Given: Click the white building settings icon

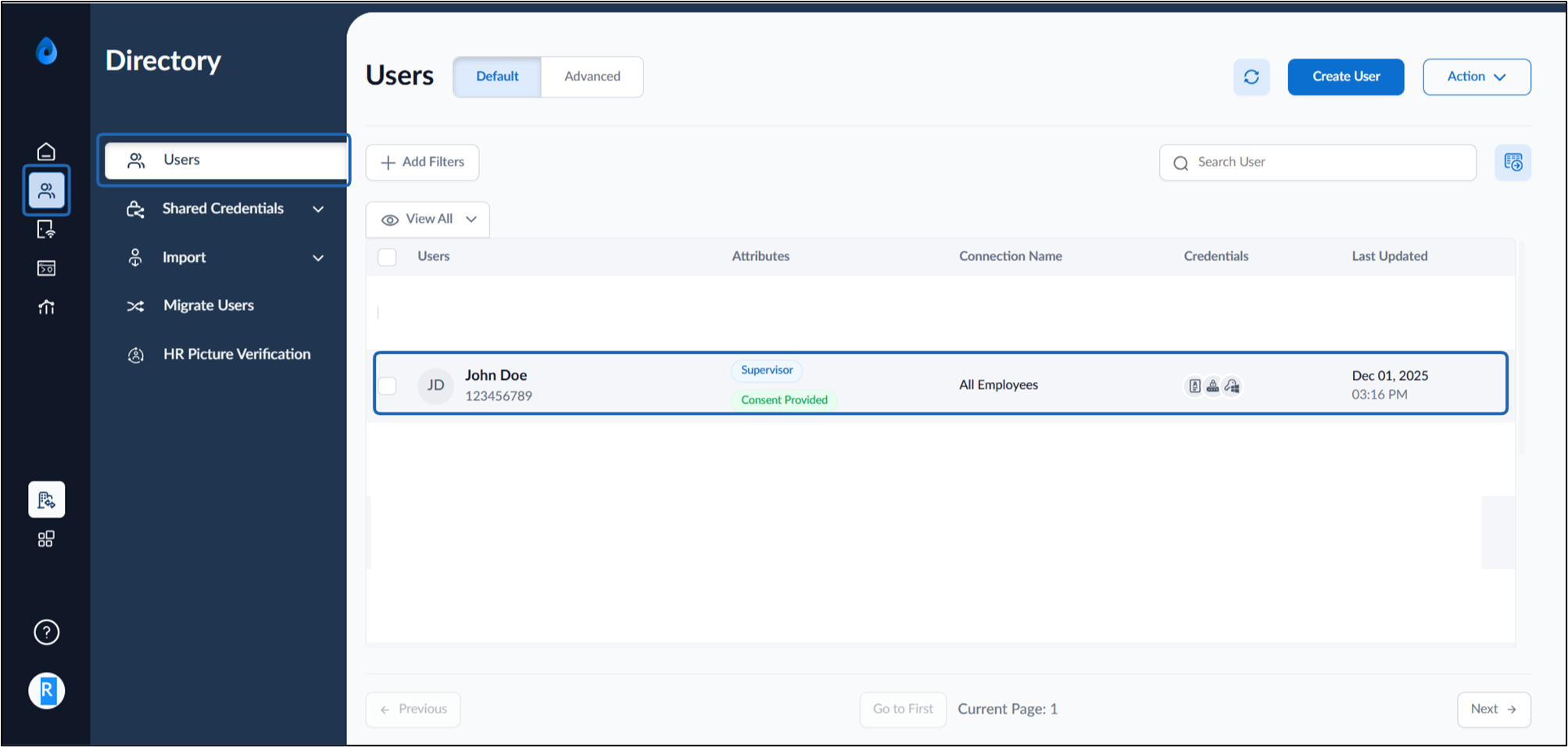Looking at the screenshot, I should tap(47, 499).
